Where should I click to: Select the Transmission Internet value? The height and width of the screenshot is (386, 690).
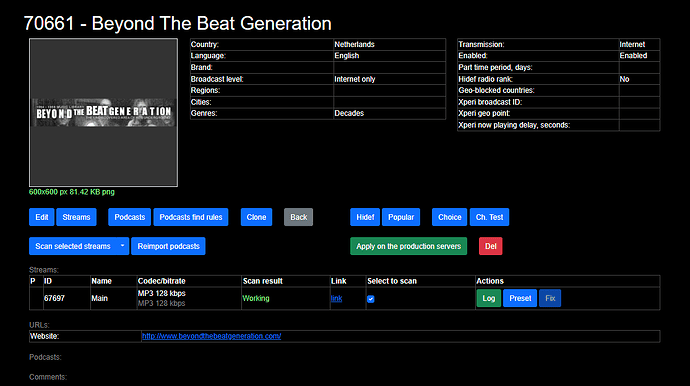pyautogui.click(x=632, y=44)
